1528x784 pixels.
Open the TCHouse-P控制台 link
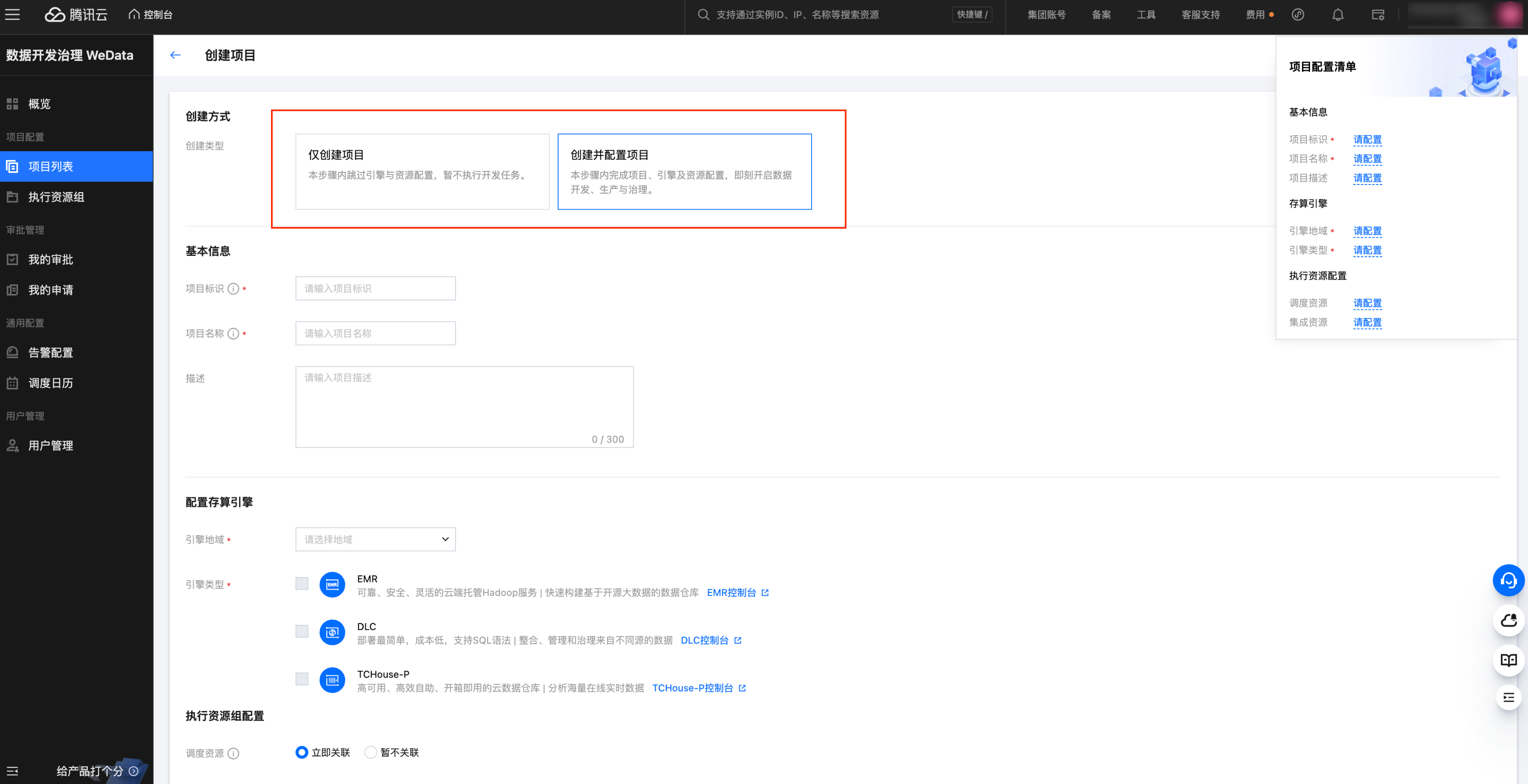(699, 689)
